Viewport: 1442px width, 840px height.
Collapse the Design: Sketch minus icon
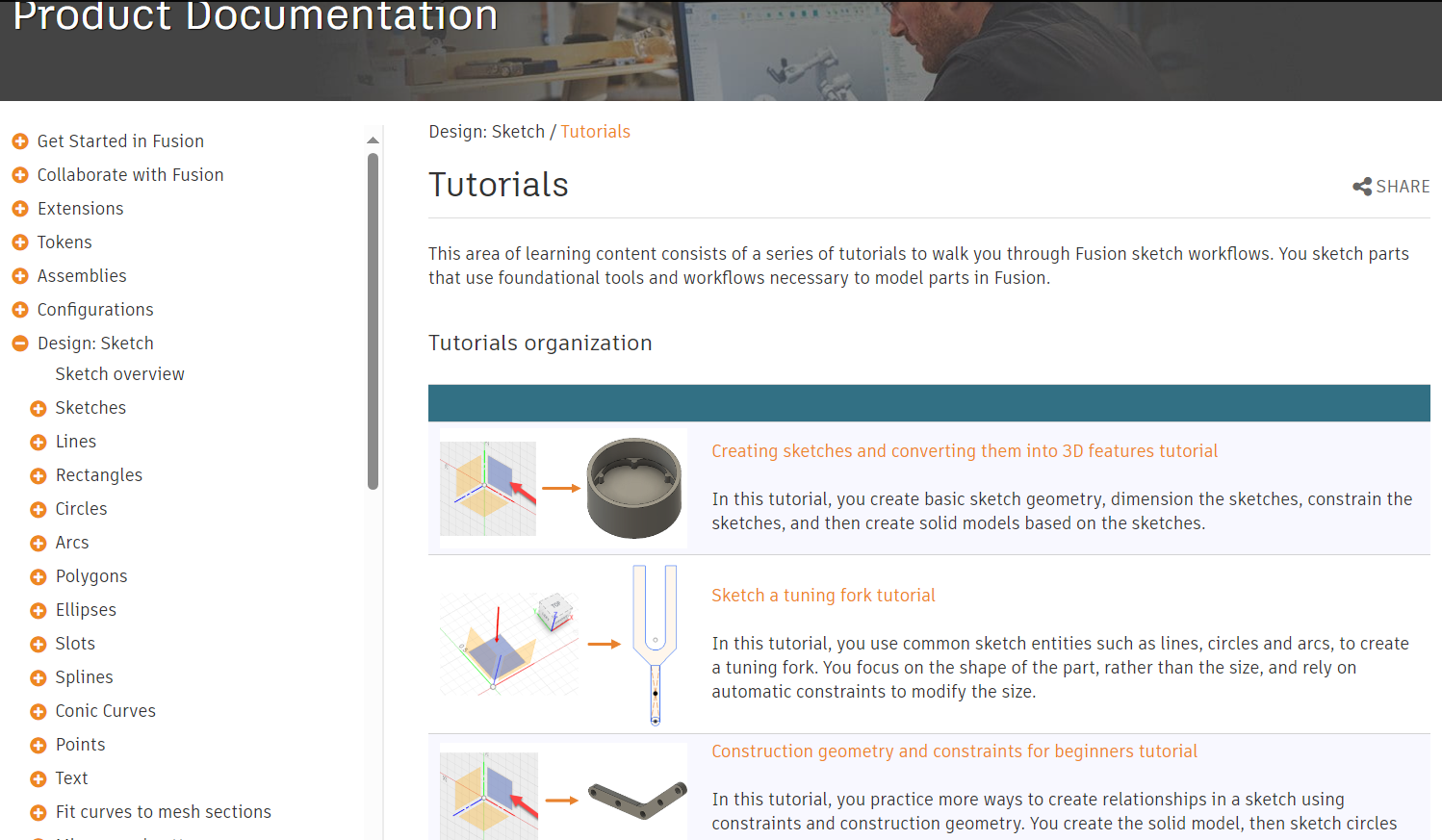[x=20, y=344]
